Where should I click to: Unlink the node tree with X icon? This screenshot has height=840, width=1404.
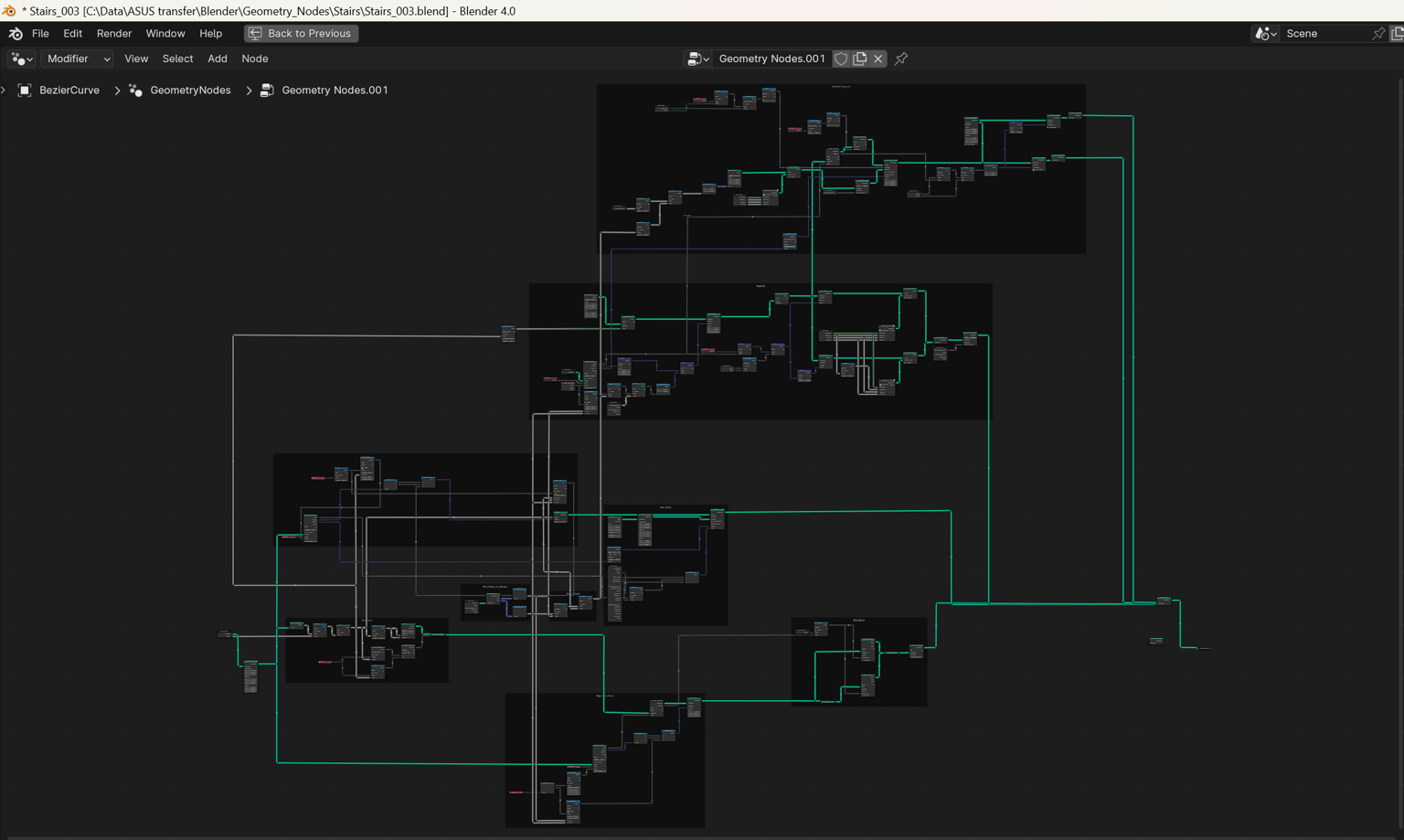[x=878, y=58]
